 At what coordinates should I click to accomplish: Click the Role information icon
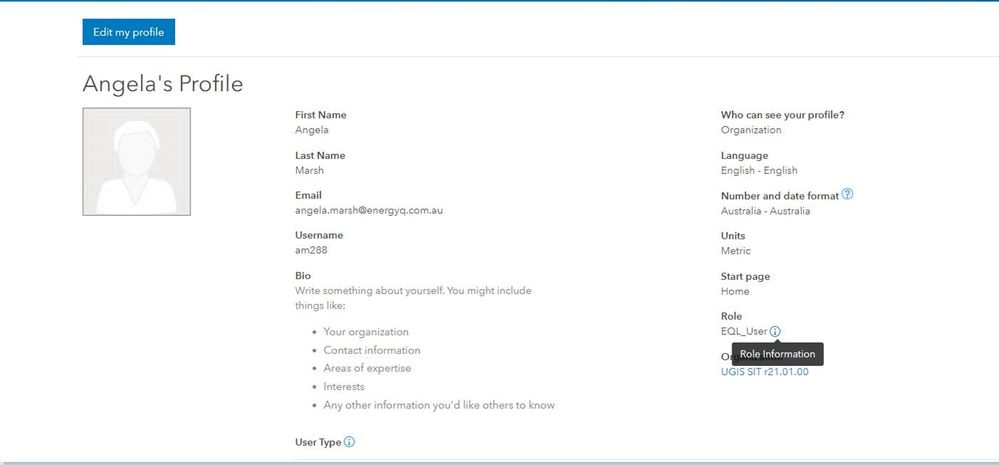click(x=776, y=331)
